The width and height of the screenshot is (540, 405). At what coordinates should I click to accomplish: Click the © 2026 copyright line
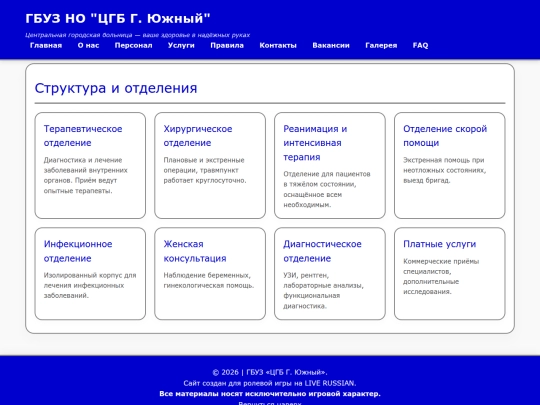tap(270, 372)
